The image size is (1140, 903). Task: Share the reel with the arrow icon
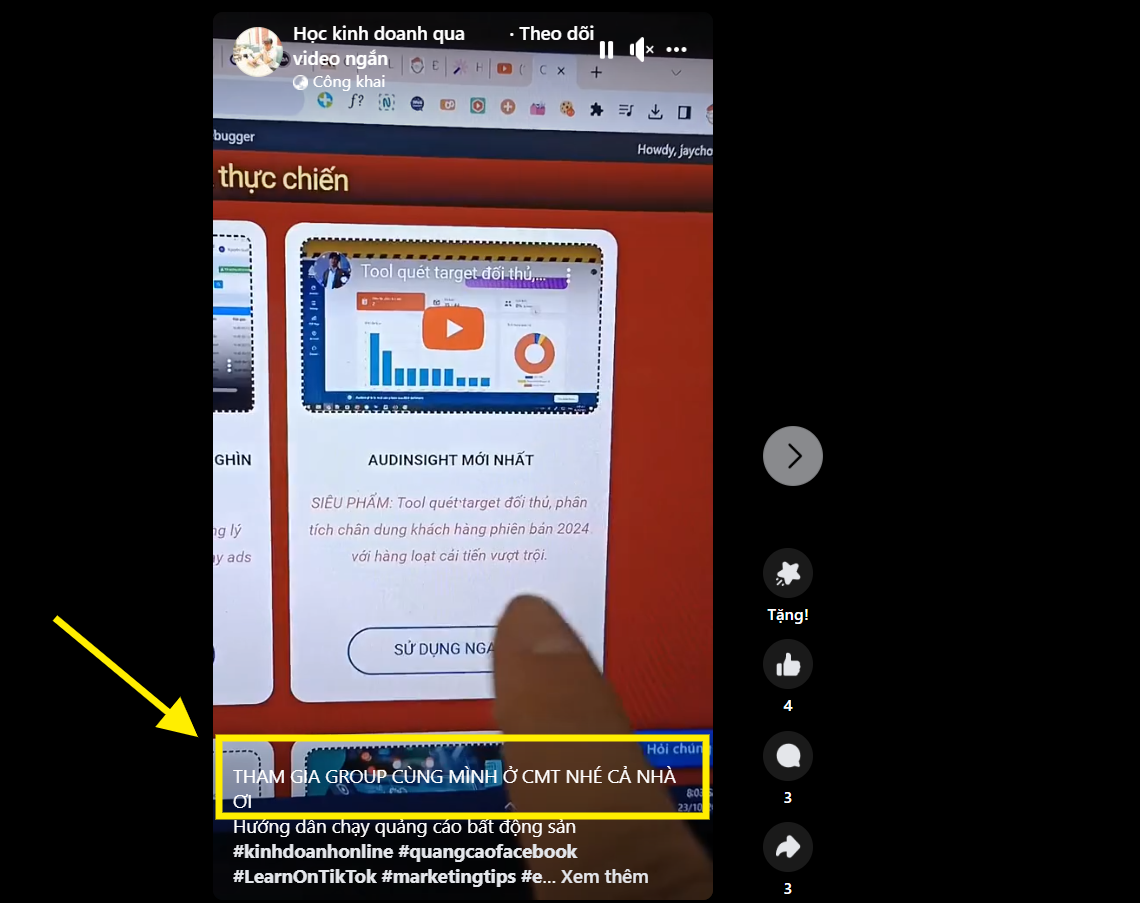[787, 847]
